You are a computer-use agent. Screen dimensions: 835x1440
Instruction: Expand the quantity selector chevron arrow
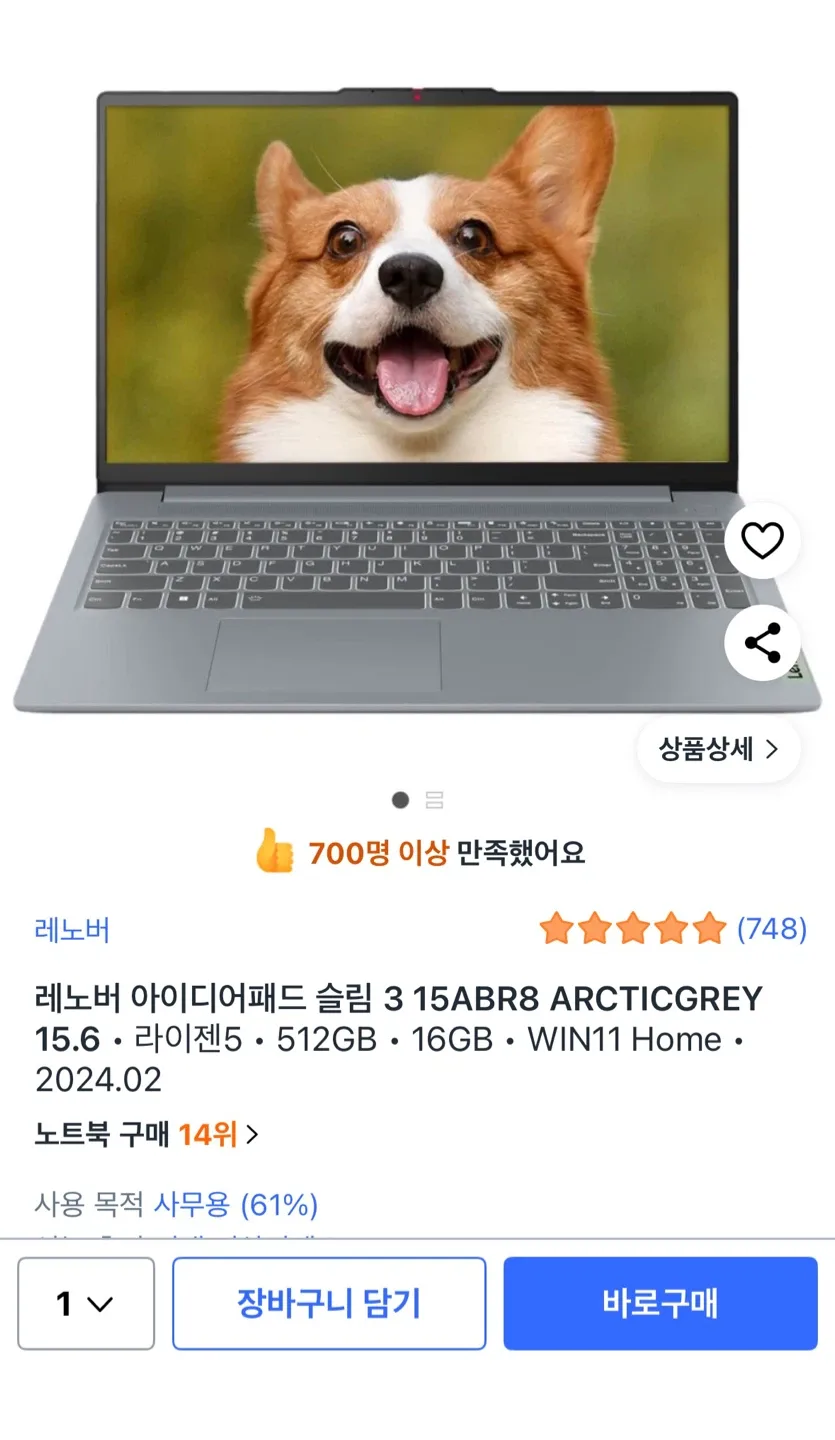point(100,1305)
